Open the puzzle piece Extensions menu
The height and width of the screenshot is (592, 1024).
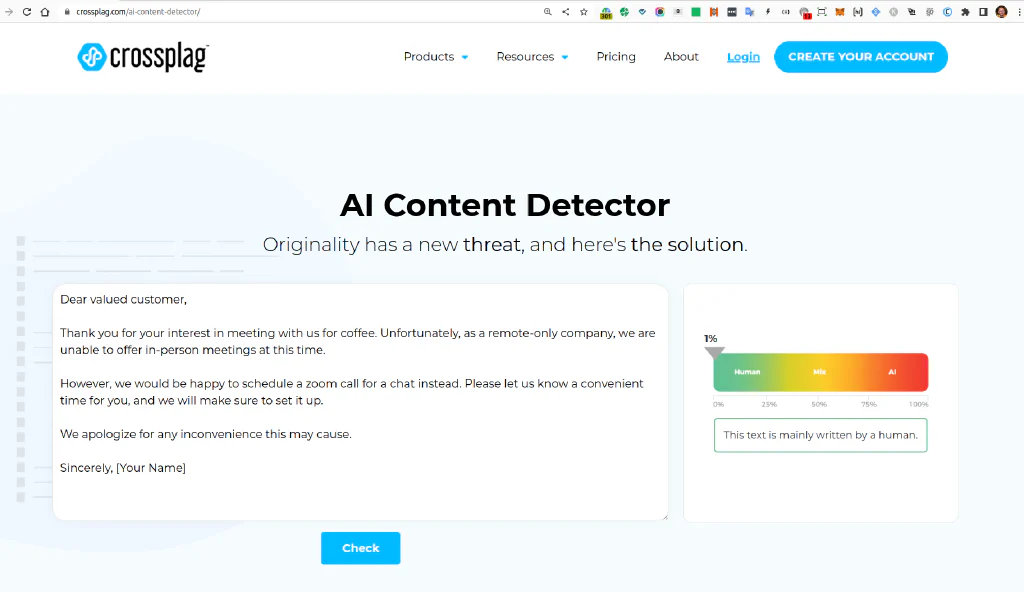pos(965,12)
